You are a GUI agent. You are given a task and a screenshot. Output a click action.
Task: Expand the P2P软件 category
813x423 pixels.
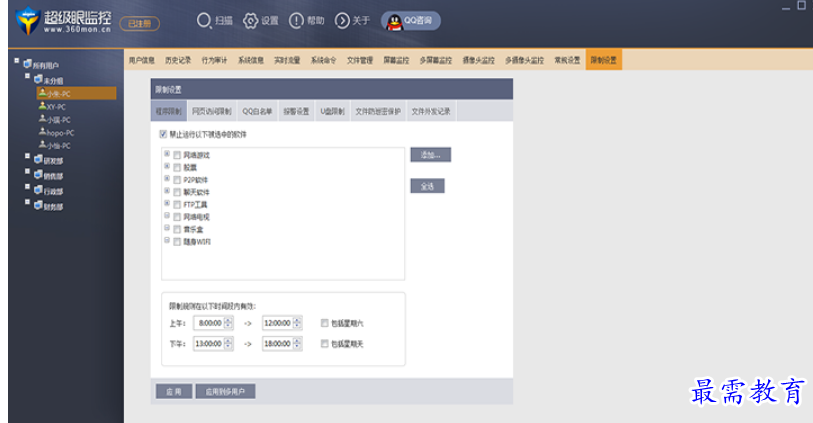tap(167, 178)
